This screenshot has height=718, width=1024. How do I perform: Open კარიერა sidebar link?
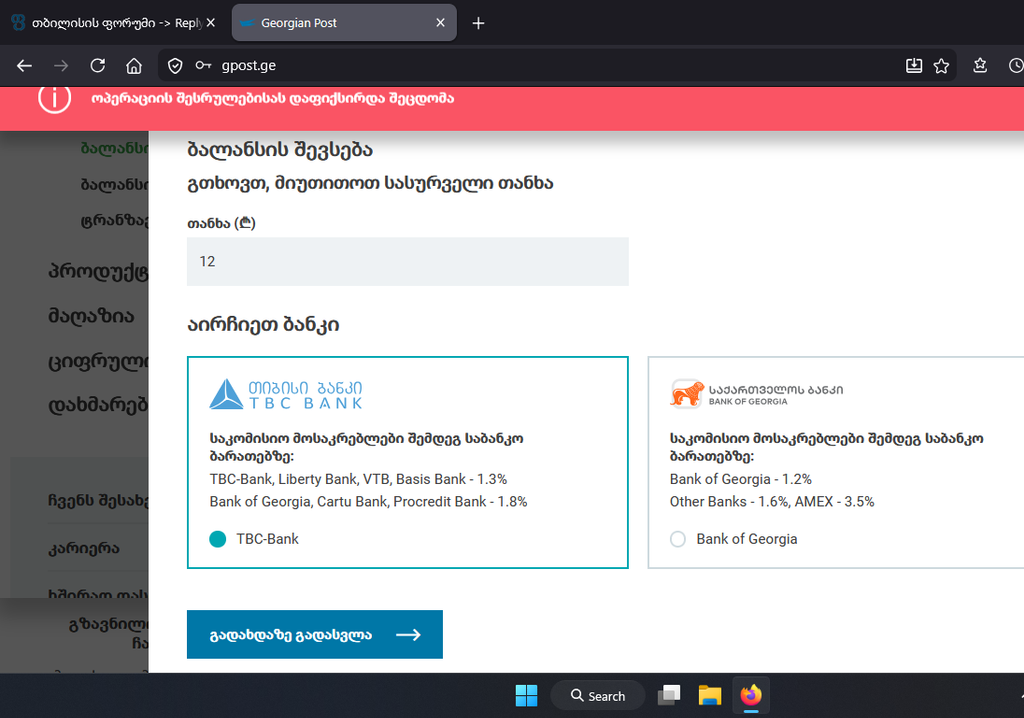84,549
